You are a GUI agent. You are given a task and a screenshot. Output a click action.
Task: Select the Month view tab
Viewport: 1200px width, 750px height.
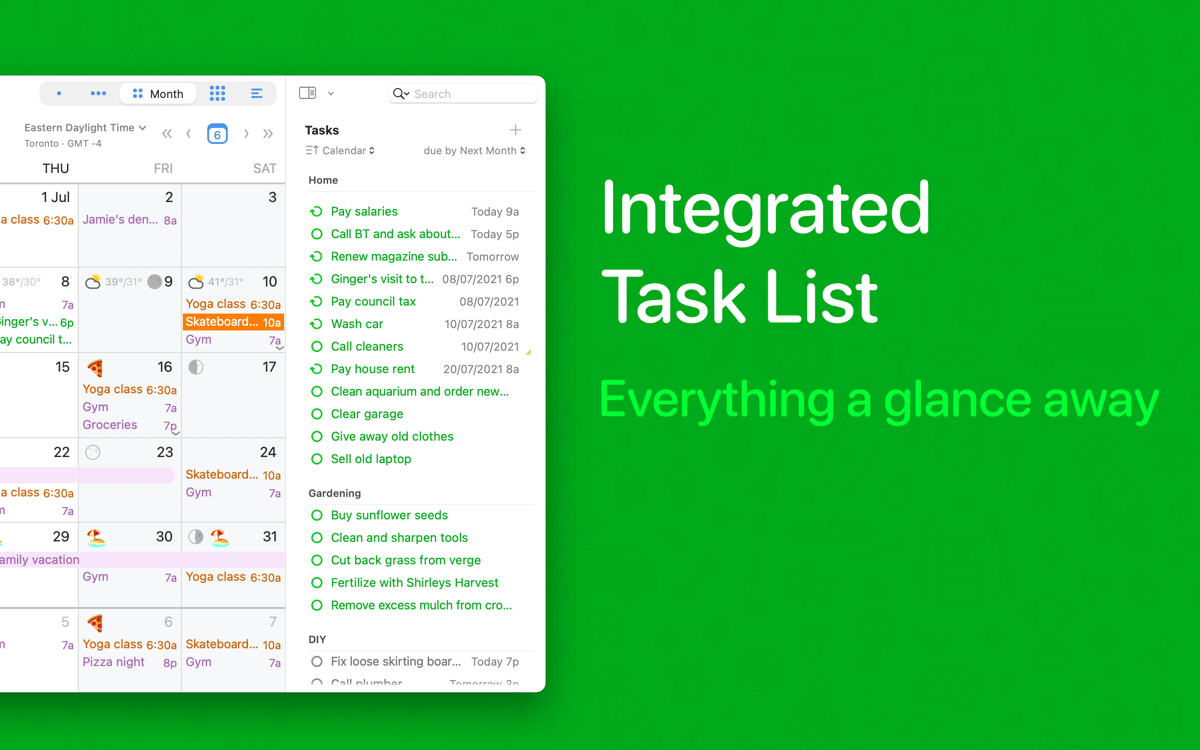pos(157,93)
